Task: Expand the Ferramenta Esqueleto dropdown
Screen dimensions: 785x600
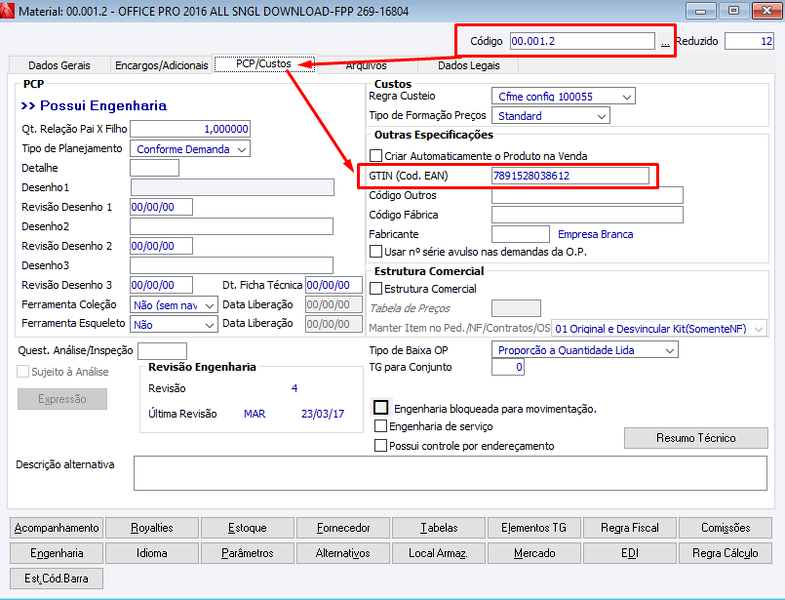Action: point(210,325)
